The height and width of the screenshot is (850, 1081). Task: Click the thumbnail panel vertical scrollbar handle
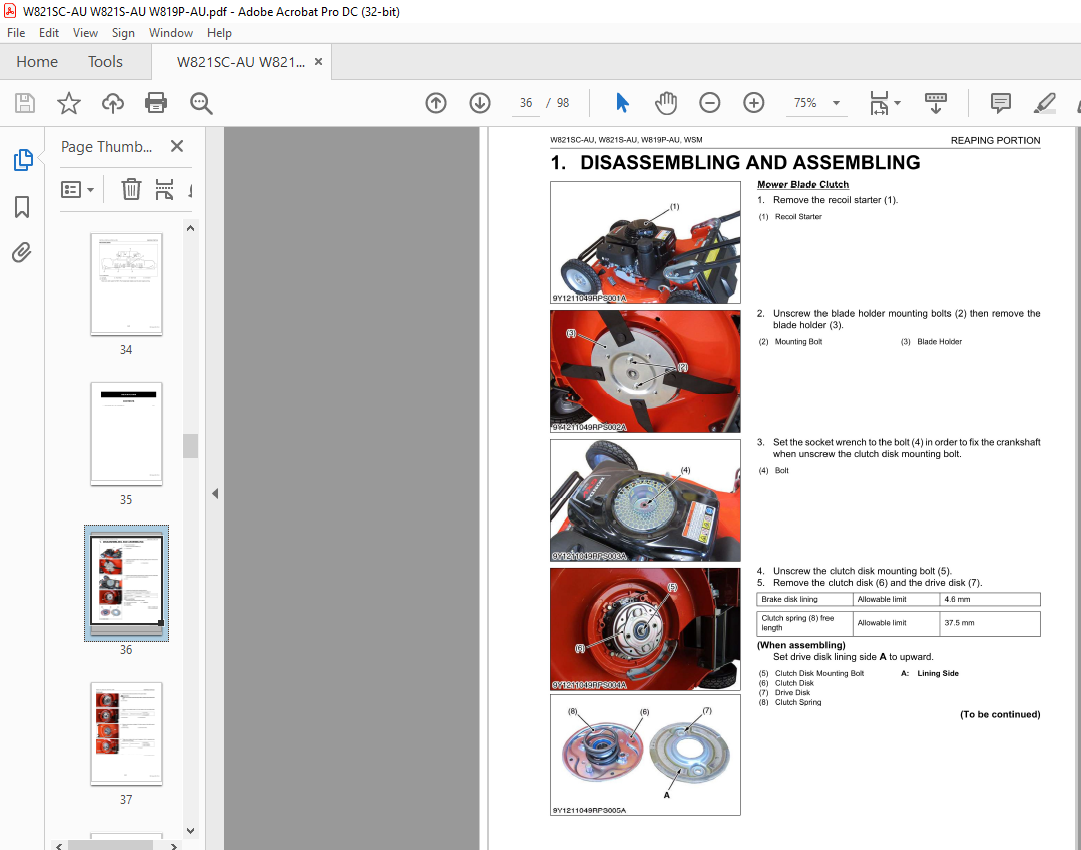point(190,446)
